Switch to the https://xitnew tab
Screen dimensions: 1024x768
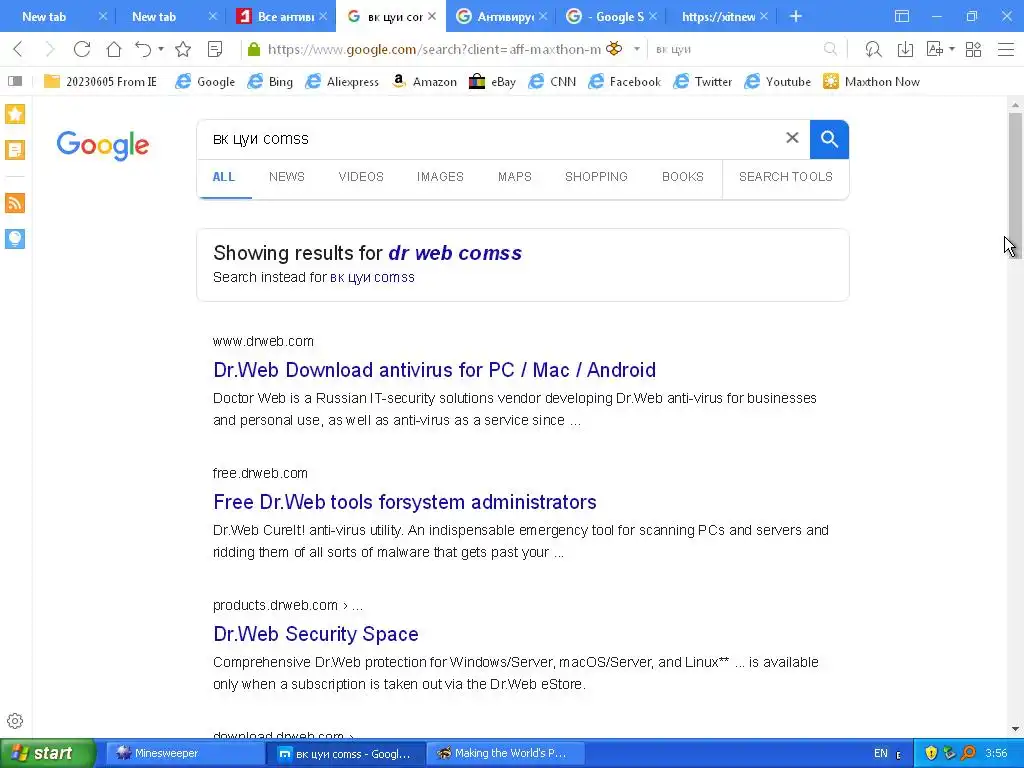coord(718,16)
